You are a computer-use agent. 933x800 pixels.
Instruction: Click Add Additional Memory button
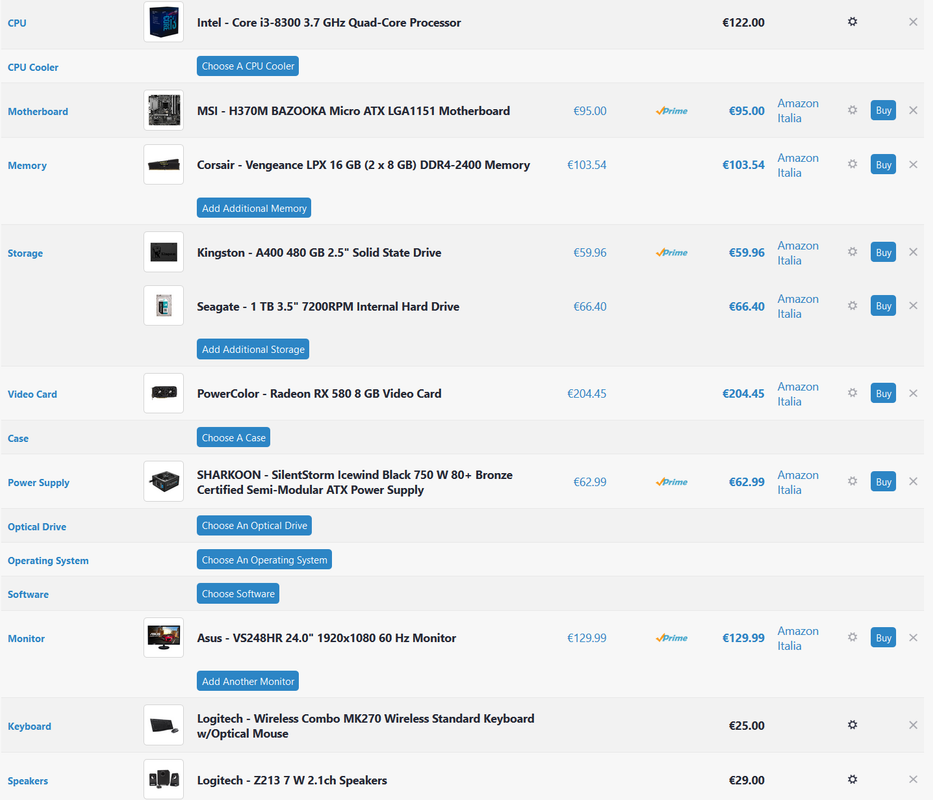(x=254, y=208)
